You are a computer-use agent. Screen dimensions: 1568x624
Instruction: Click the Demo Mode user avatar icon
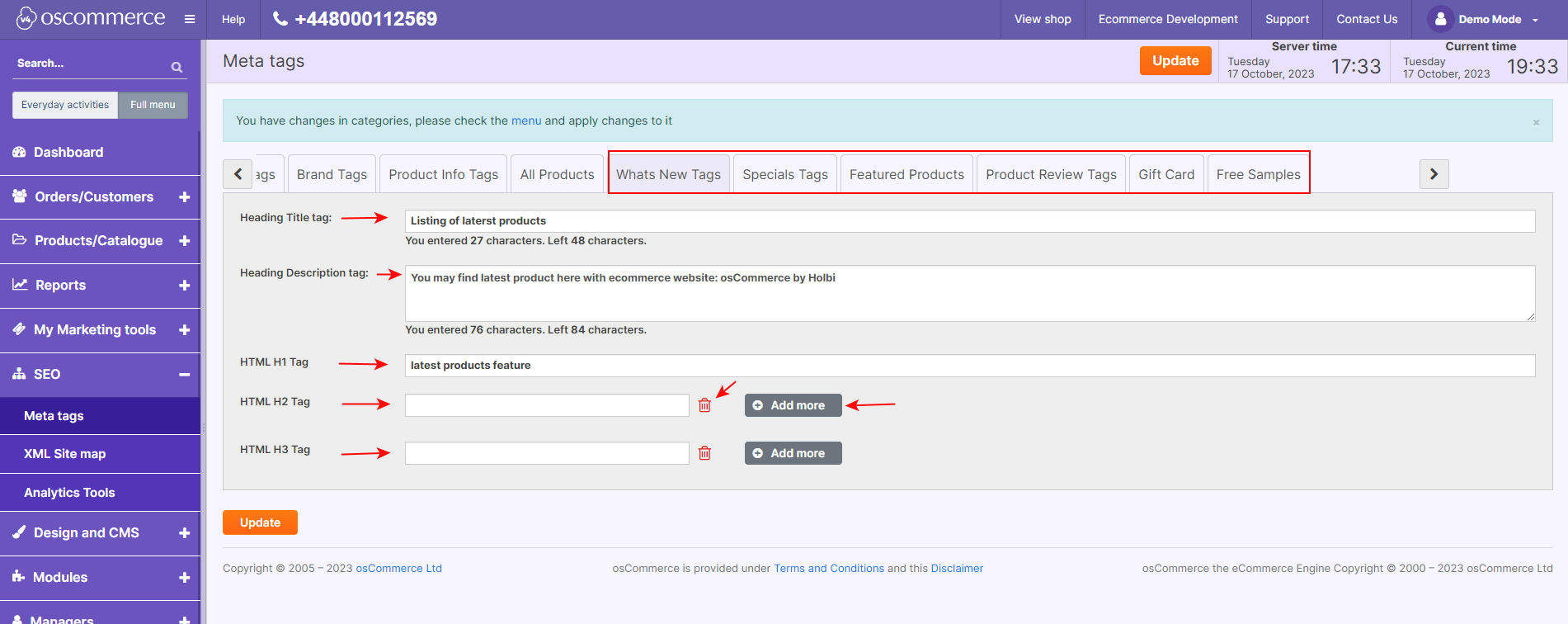1440,19
